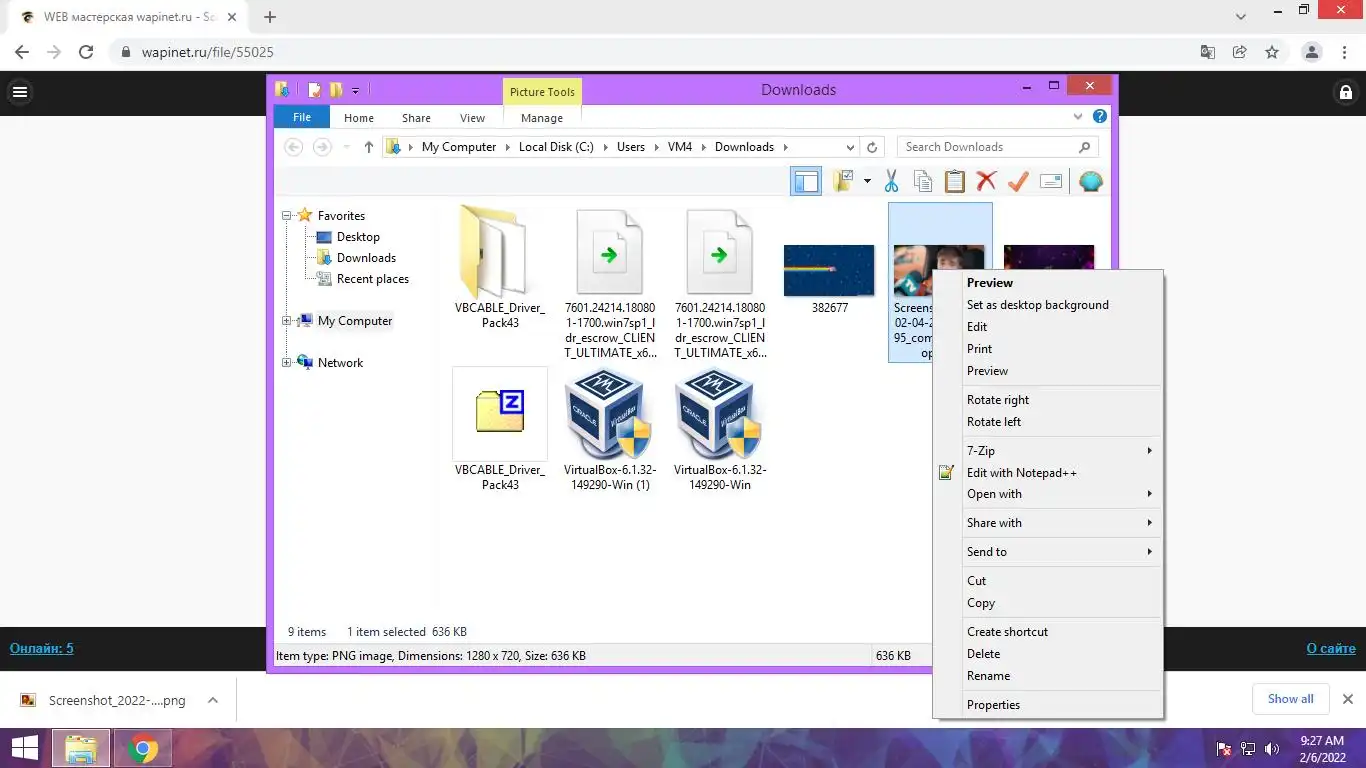The width and height of the screenshot is (1366, 768).
Task: Click the Show all downloads button
Action: click(1291, 699)
